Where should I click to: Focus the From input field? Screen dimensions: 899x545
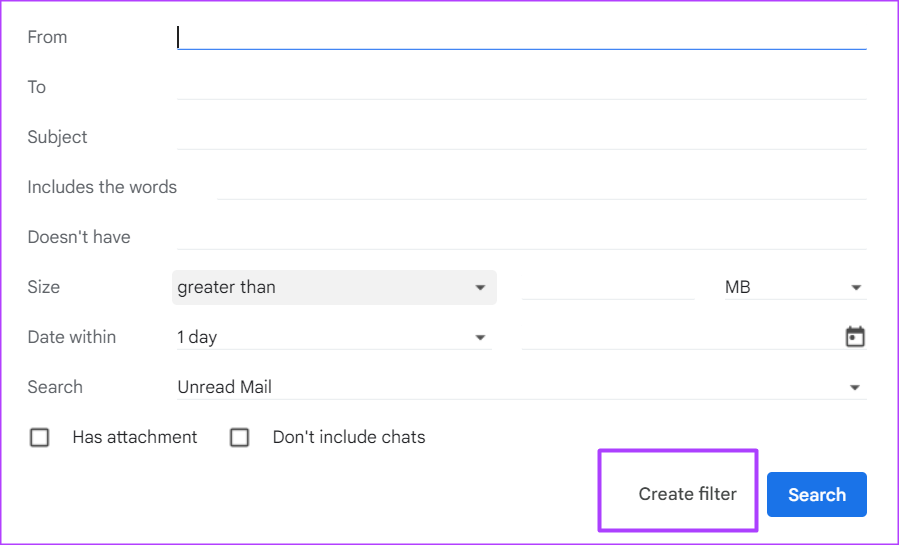tap(520, 37)
